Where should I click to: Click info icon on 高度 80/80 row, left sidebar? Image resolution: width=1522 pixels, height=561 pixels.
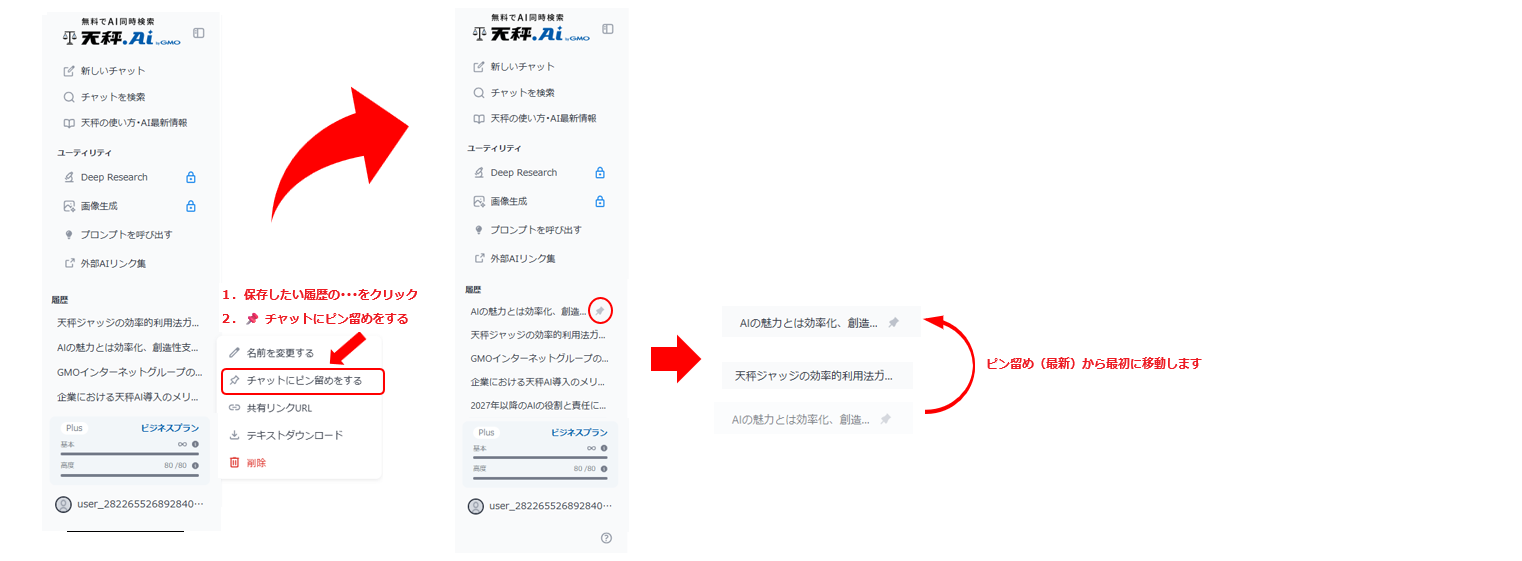[x=195, y=466]
